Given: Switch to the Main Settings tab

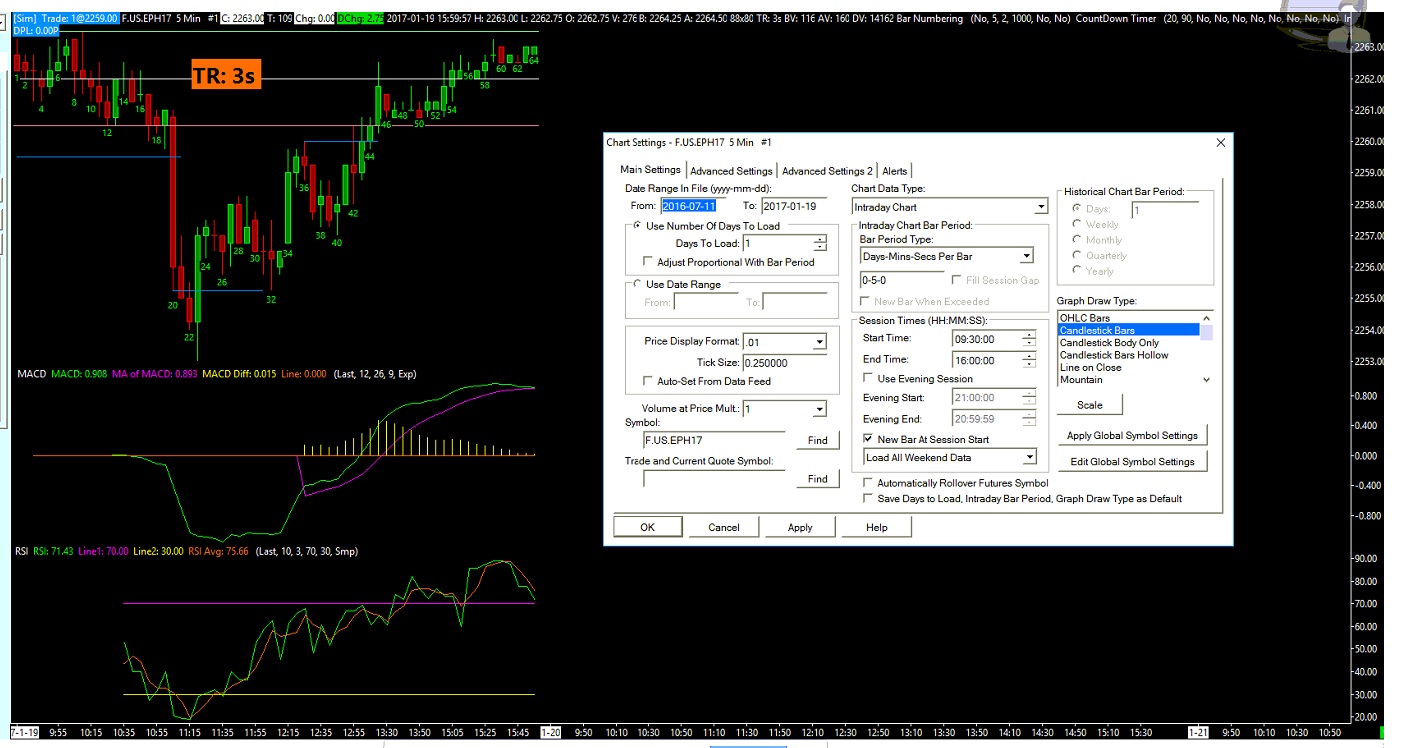Looking at the screenshot, I should (650, 170).
